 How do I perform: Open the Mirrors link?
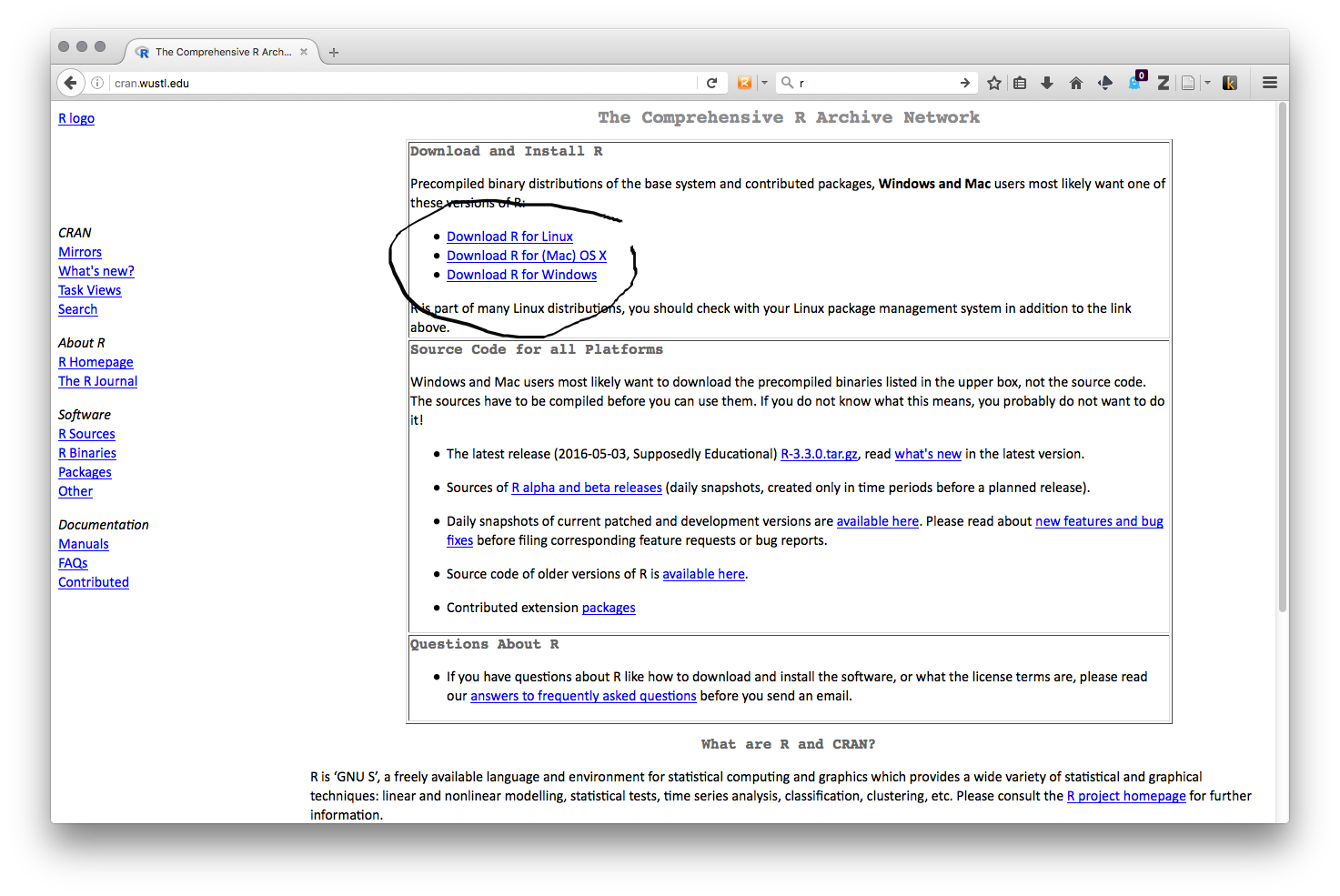[x=80, y=252]
